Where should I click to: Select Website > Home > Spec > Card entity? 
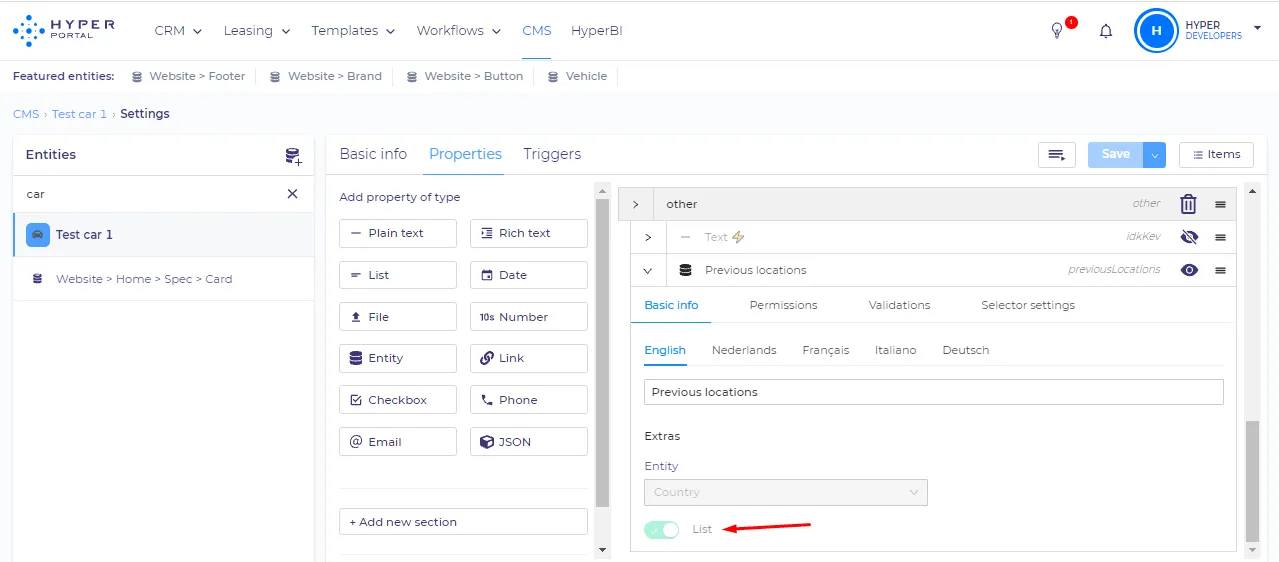(163, 279)
